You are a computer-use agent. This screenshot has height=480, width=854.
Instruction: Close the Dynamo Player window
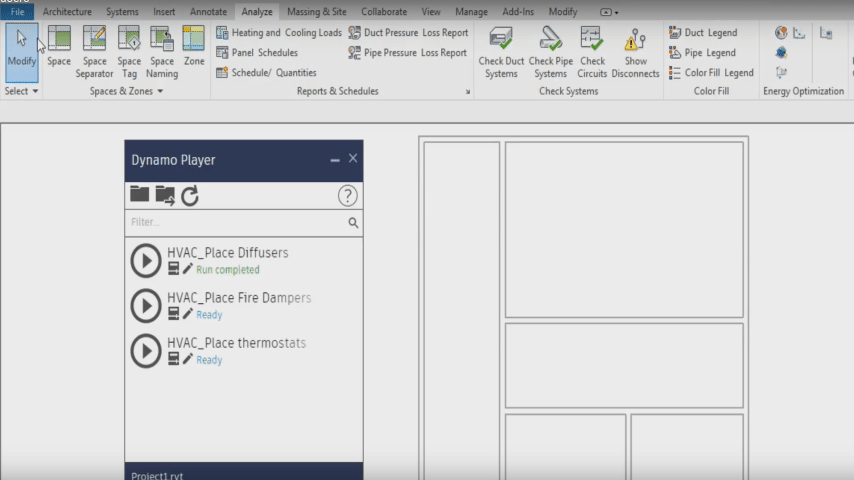(x=353, y=158)
